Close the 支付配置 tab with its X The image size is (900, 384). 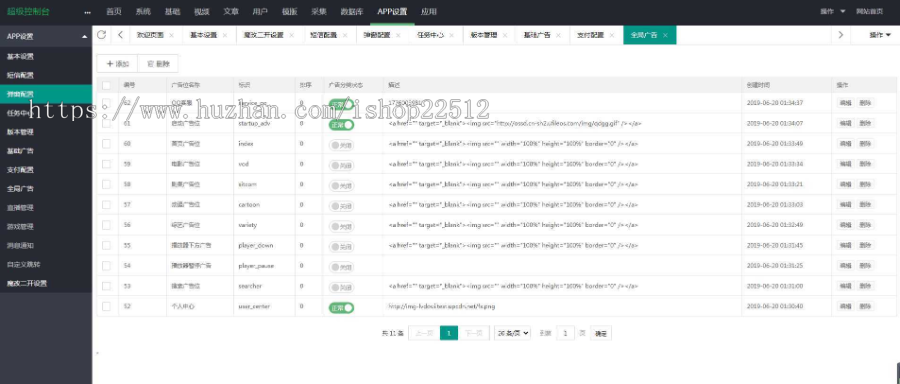coord(612,35)
